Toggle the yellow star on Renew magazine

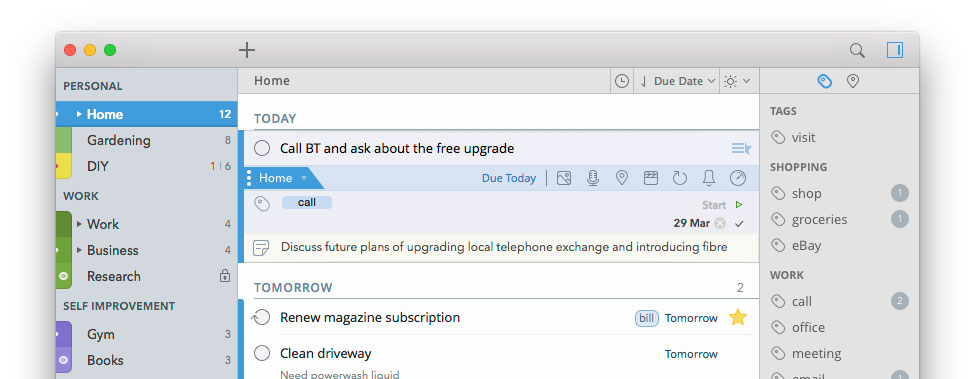(x=737, y=317)
